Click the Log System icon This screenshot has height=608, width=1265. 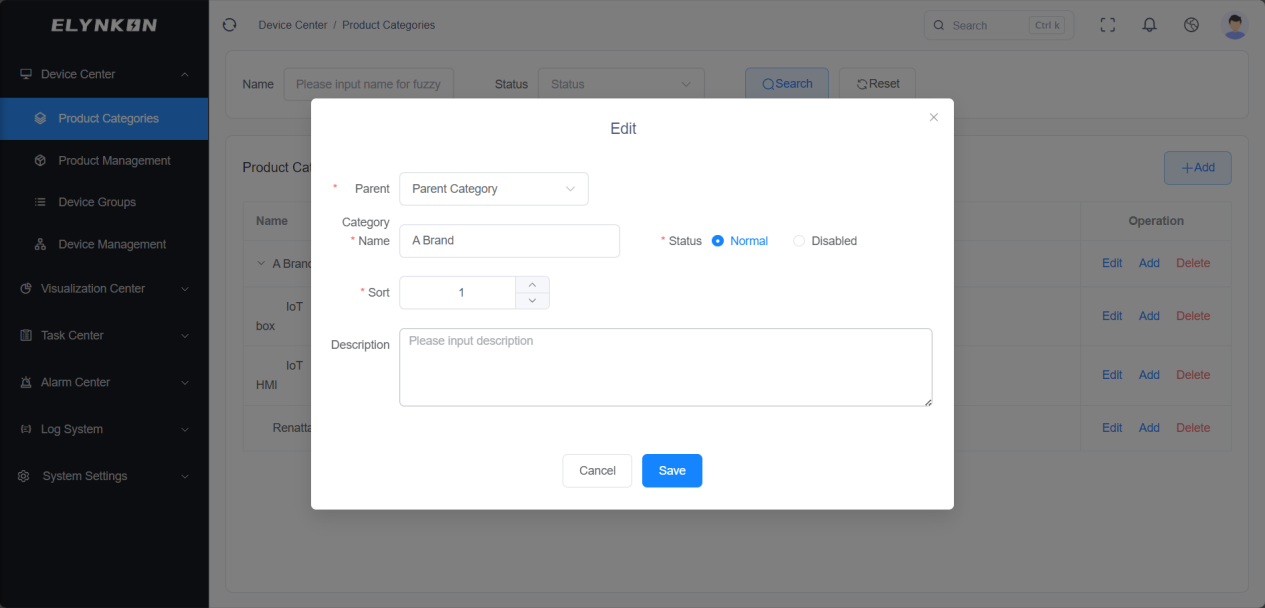[26, 429]
